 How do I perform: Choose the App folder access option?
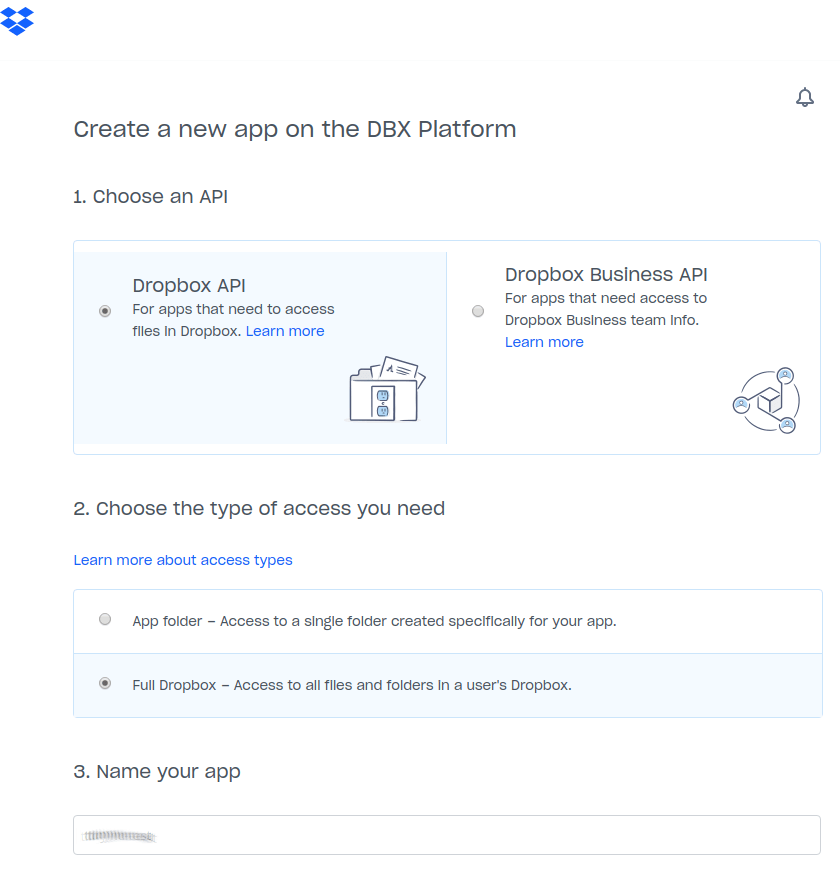105,619
